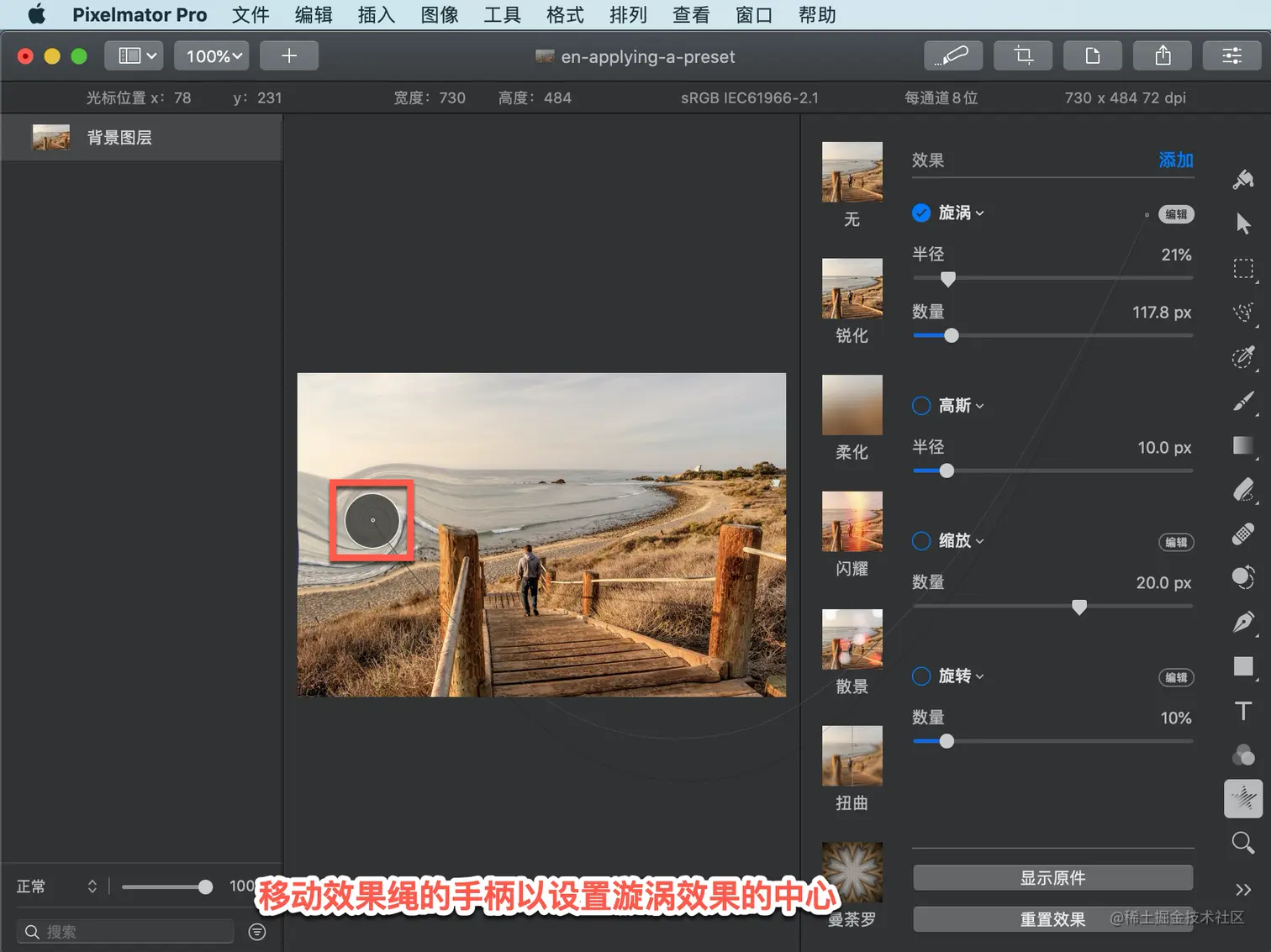1271x952 pixels.
Task: Select the Paint brush tool
Action: [1243, 402]
